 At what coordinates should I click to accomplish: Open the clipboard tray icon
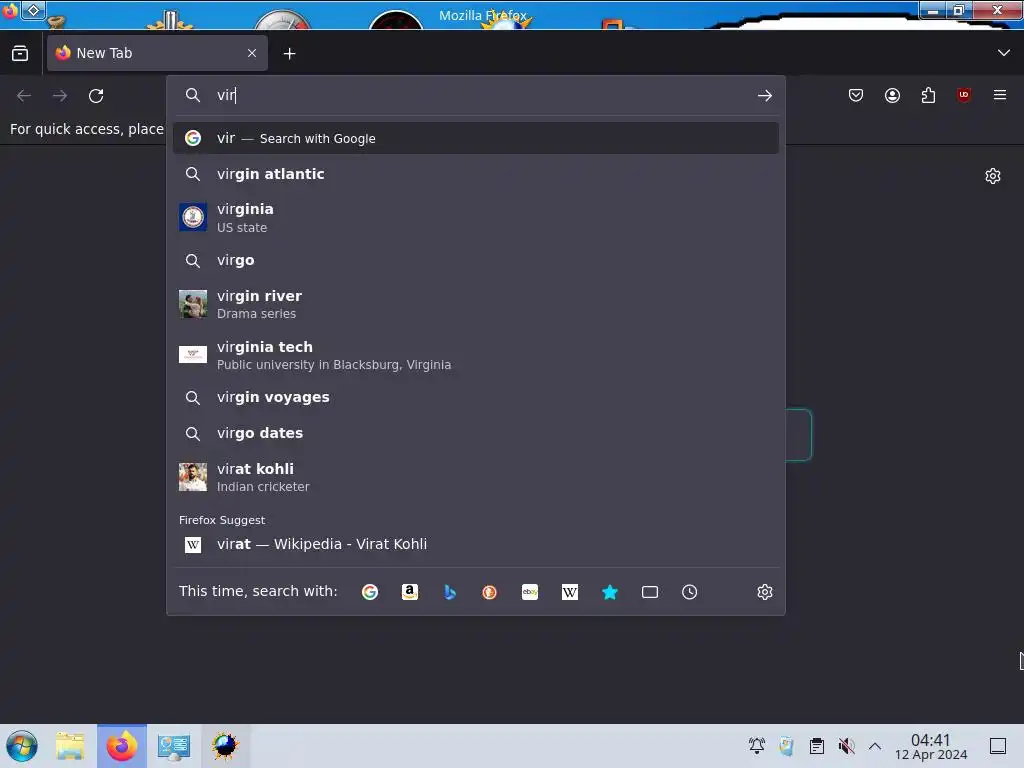click(816, 745)
